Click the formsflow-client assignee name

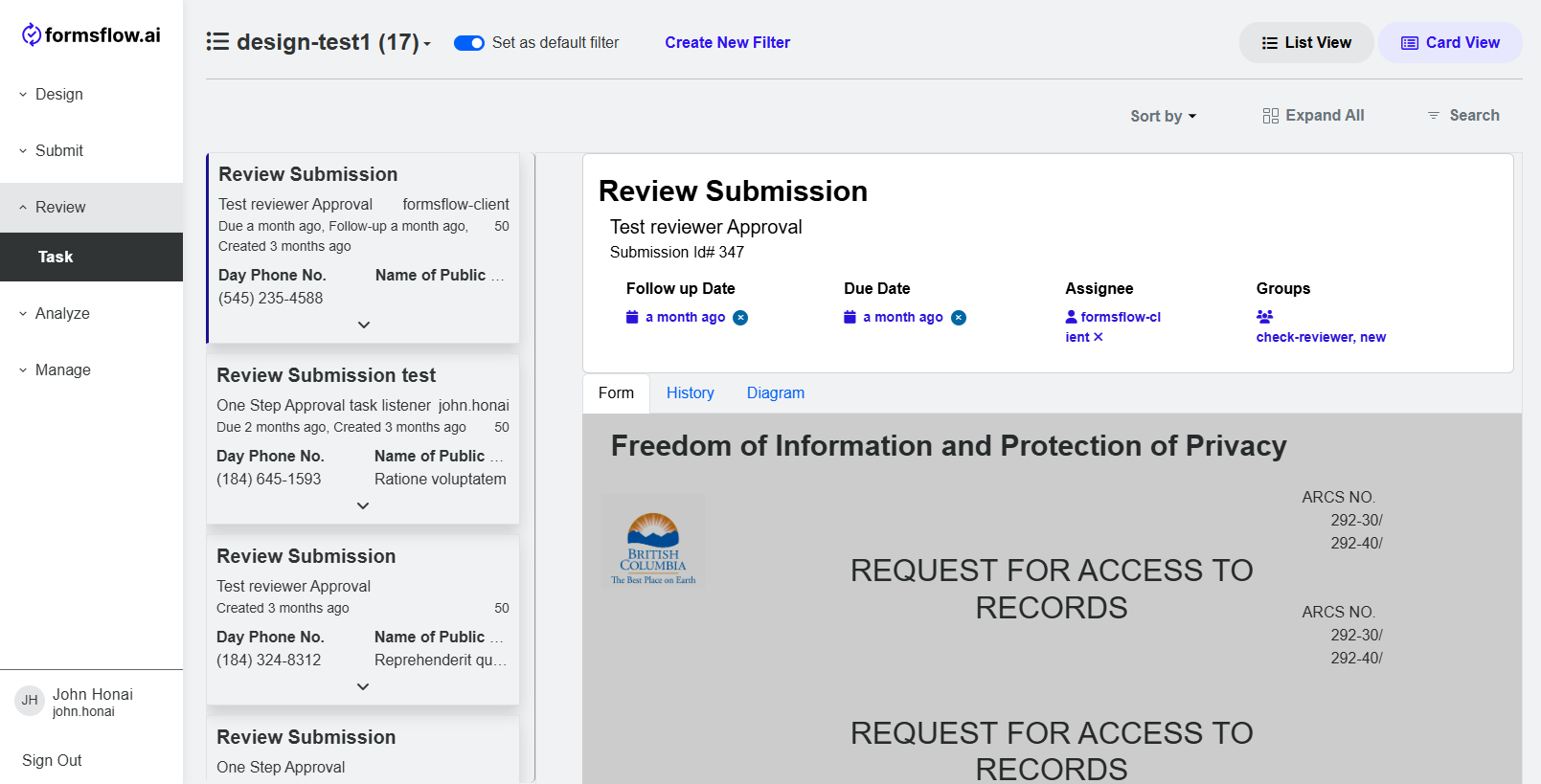(x=1113, y=326)
